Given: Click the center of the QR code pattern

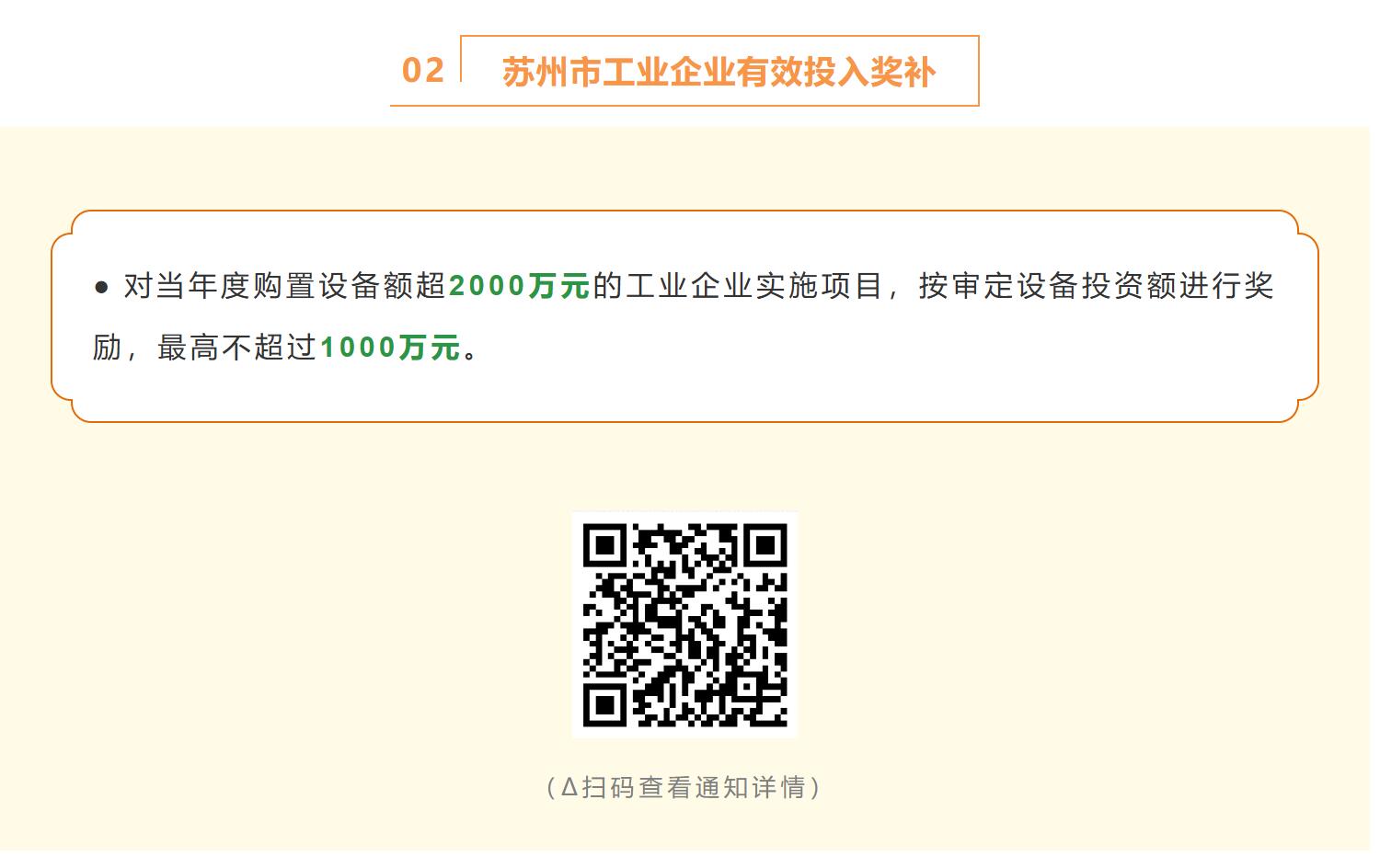Looking at the screenshot, I should (684, 625).
